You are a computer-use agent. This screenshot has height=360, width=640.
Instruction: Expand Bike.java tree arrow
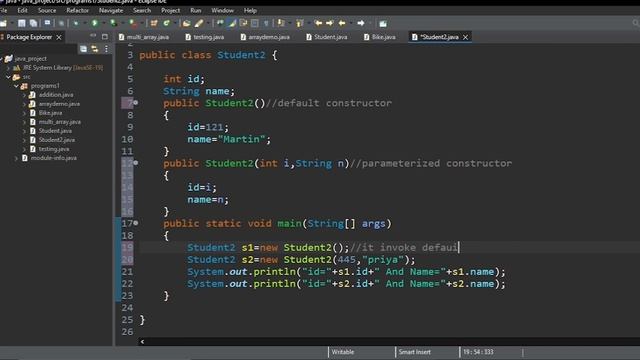pos(24,113)
